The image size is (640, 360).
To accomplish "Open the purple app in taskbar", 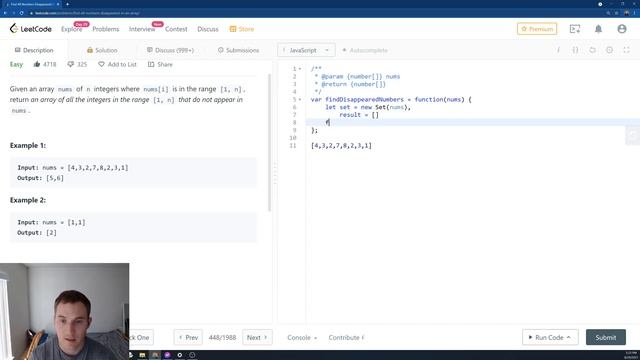I will 167,355.
